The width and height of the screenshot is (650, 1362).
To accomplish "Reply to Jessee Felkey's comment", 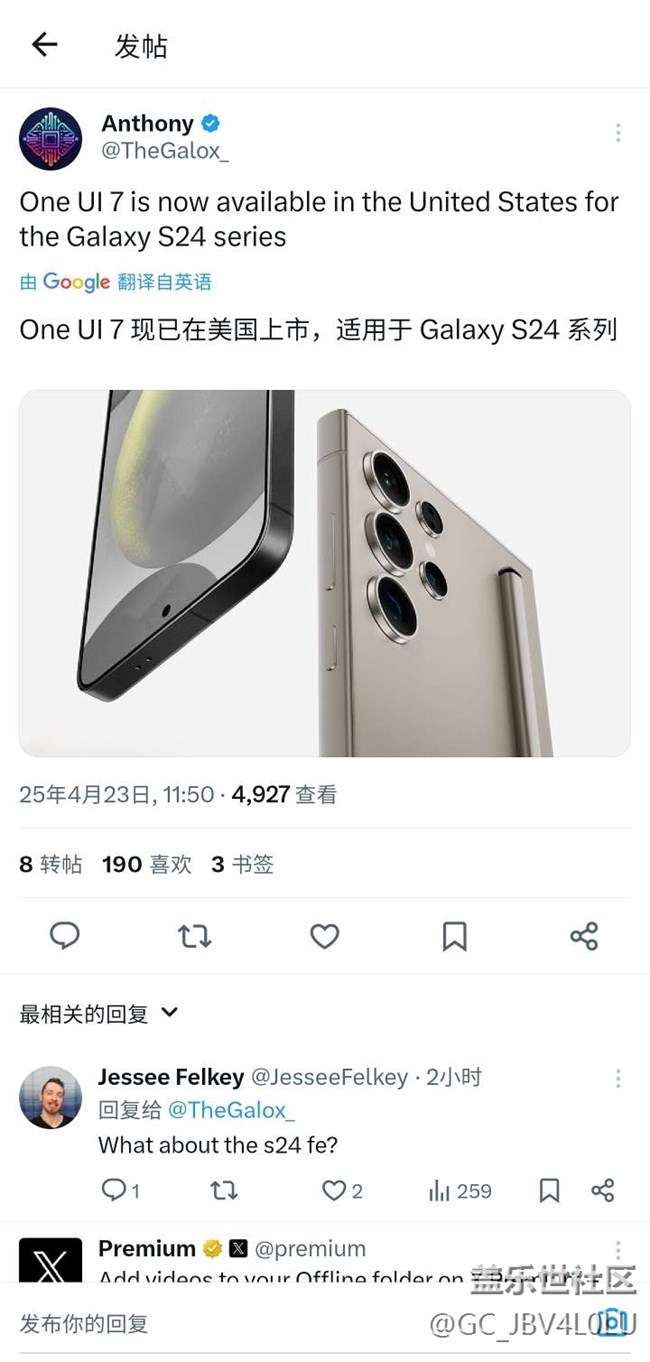I will click(x=121, y=1190).
